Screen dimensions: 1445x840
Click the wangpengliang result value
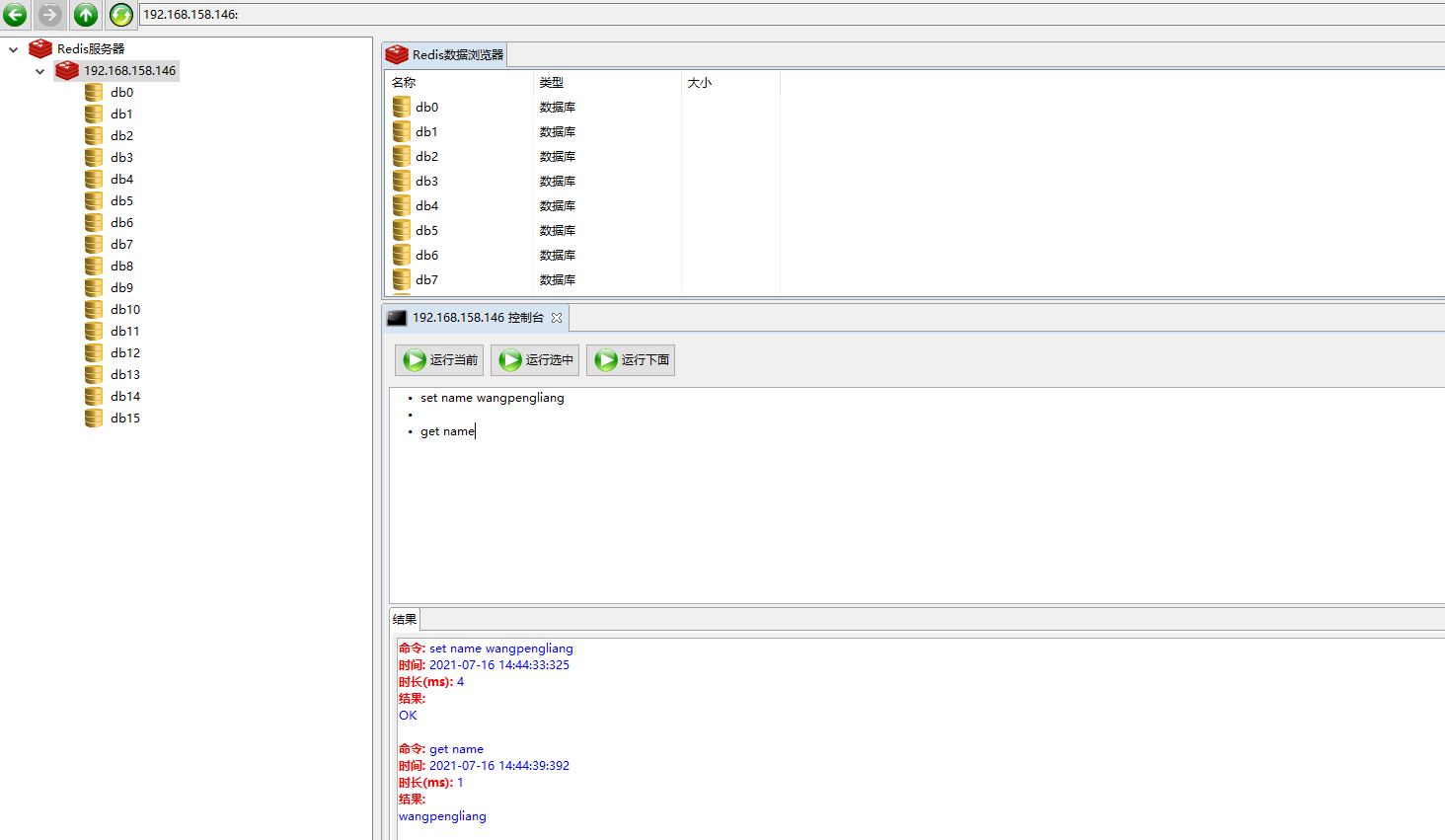coord(442,816)
